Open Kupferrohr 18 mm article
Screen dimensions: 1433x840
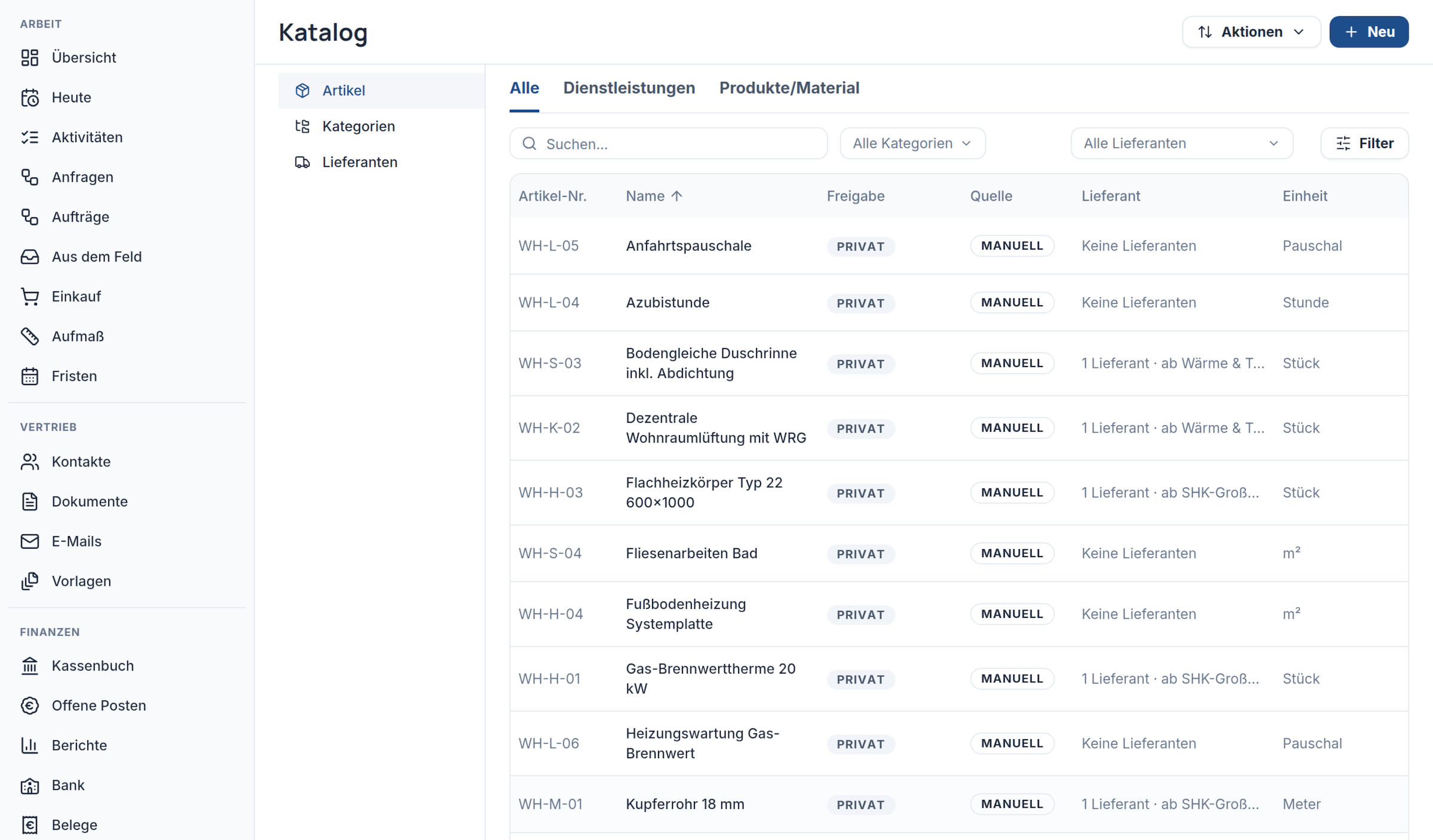click(685, 804)
